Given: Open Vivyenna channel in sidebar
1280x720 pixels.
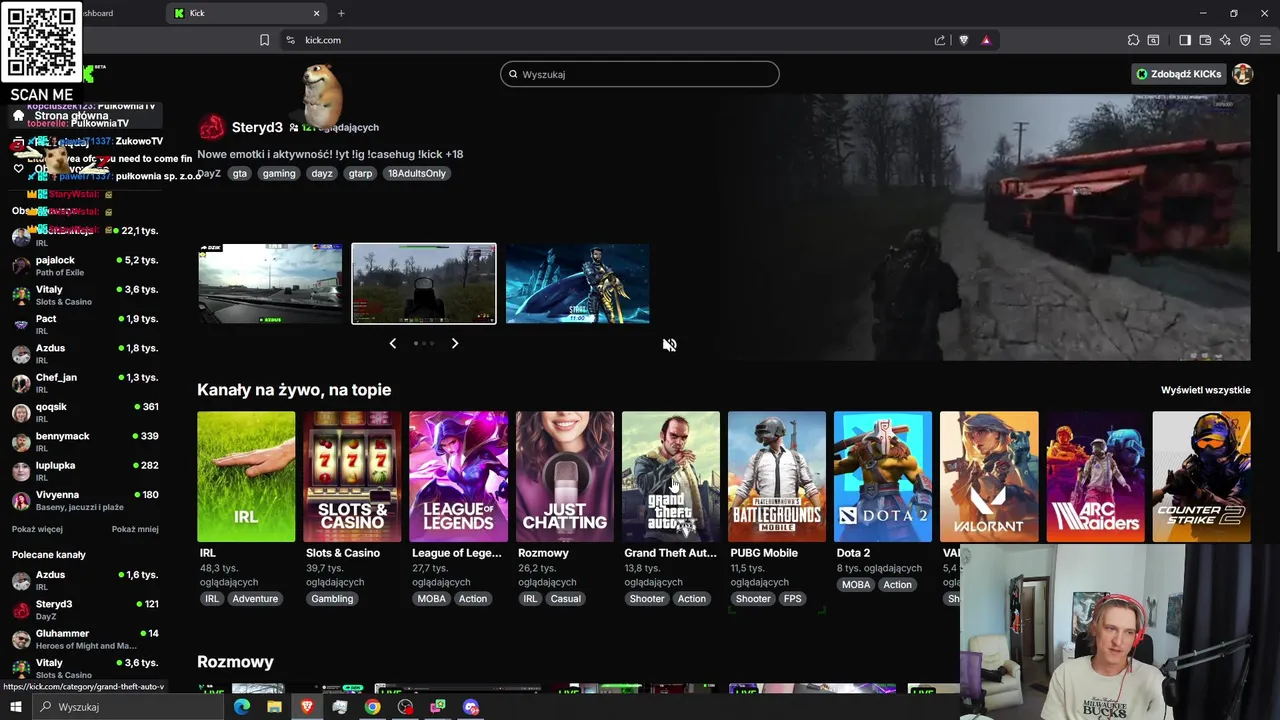Looking at the screenshot, I should [x=85, y=500].
